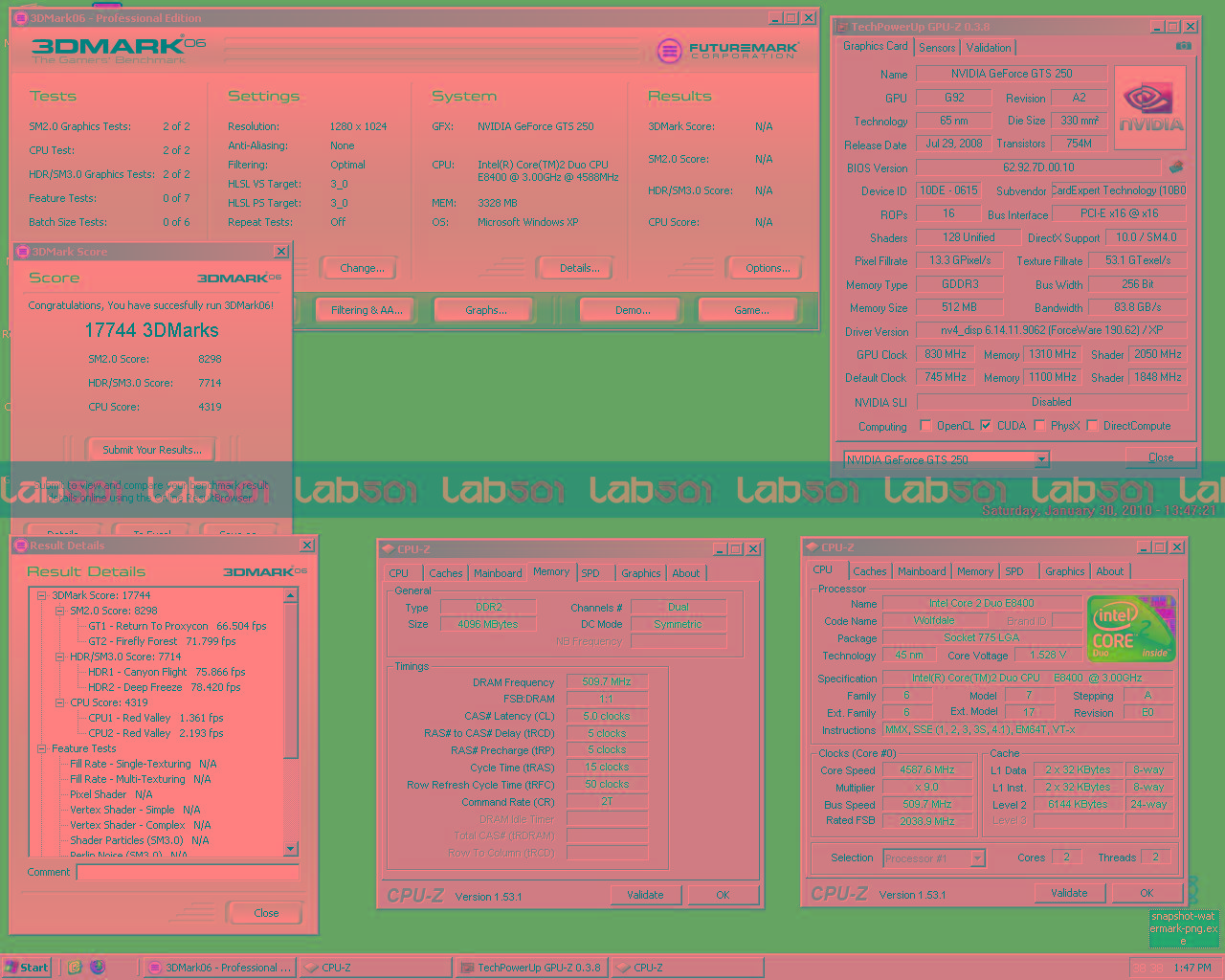Select GT2 - Firefly Forest result row
This screenshot has width=1225, height=980.
(162, 641)
